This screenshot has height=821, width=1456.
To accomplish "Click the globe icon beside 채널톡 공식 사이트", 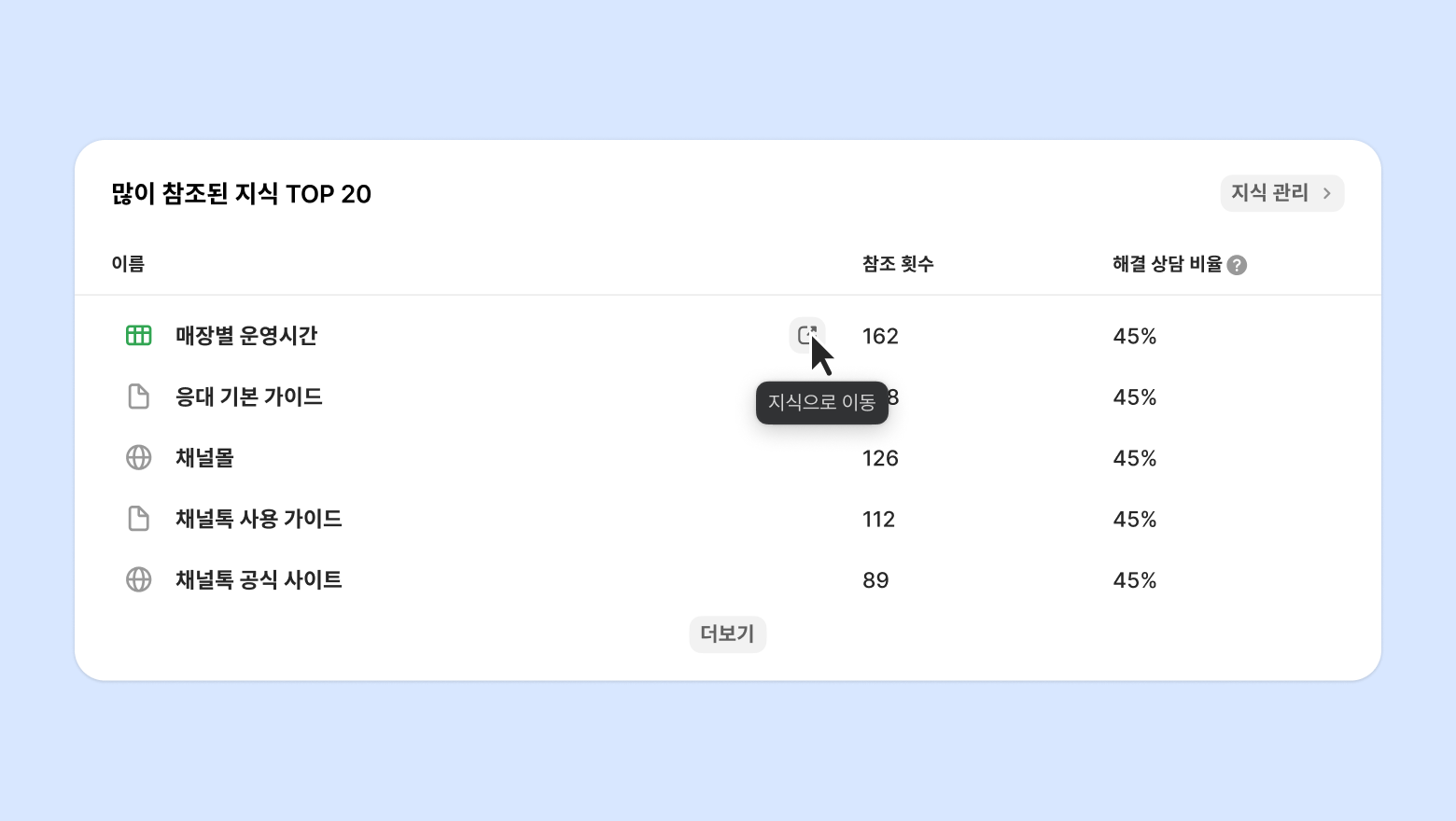I will pos(138,580).
